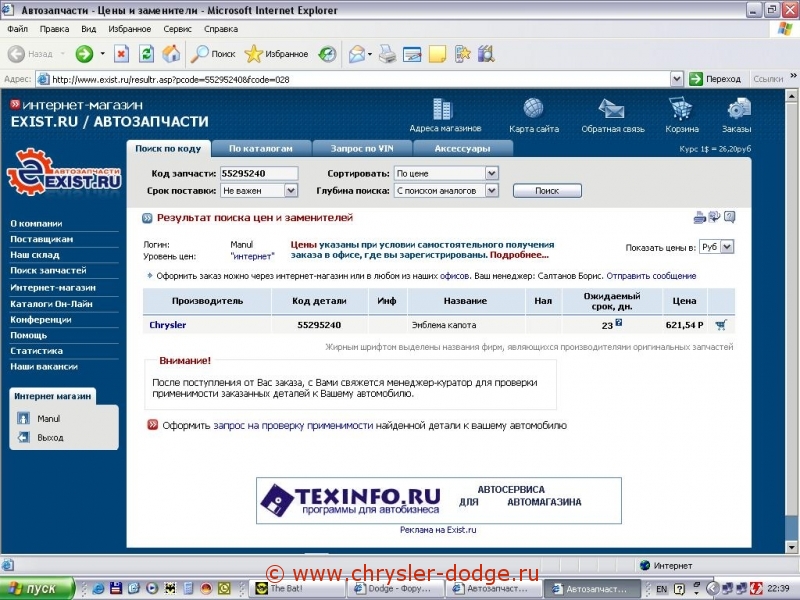Open the Адреса магазинов buildings icon

(442, 109)
